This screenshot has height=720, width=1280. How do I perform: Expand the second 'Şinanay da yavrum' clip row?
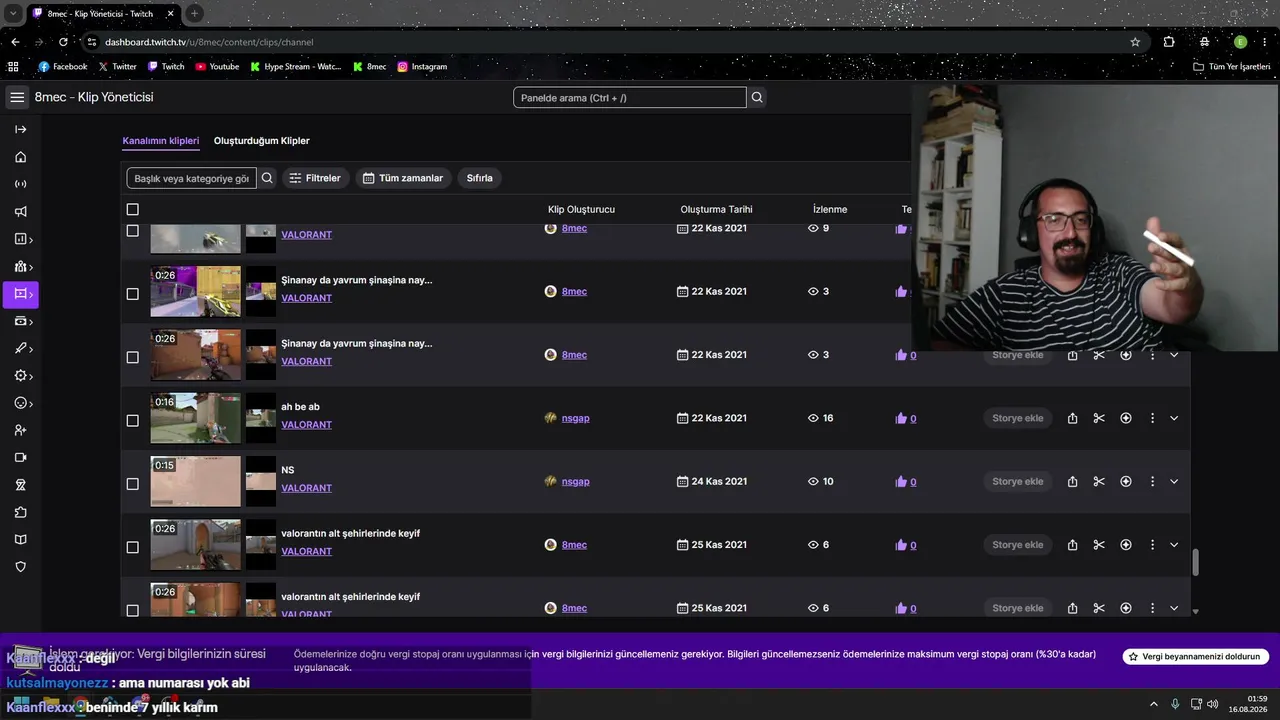click(x=1174, y=355)
